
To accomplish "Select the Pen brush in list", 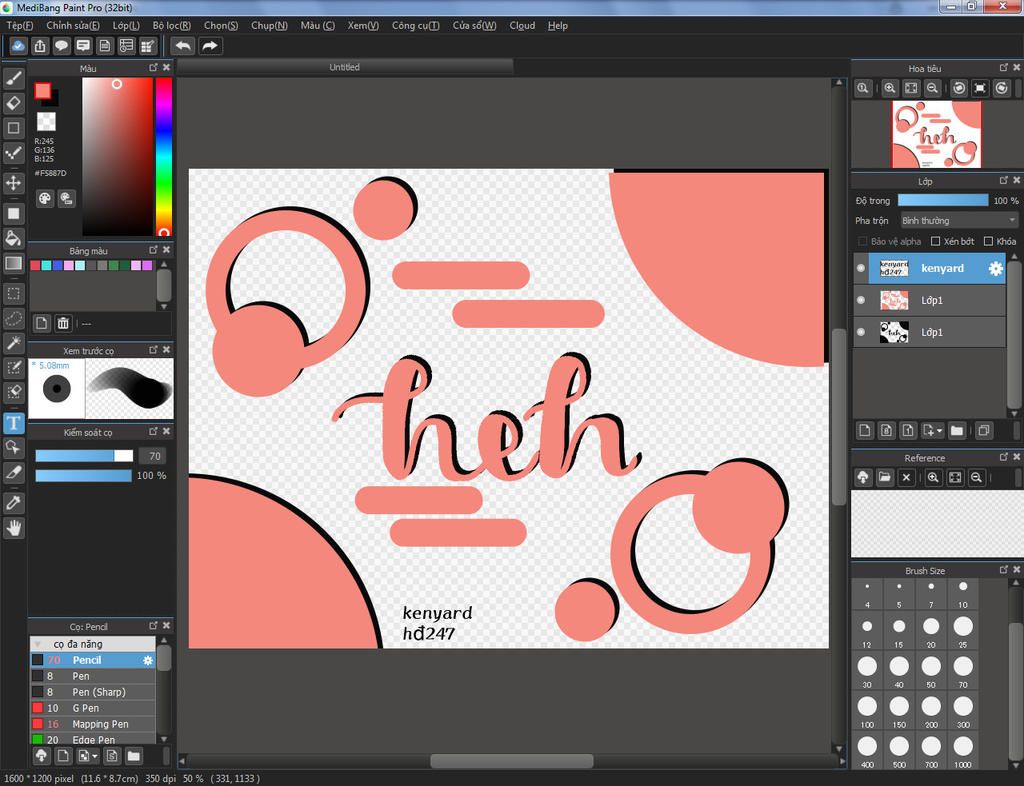I will [93, 676].
